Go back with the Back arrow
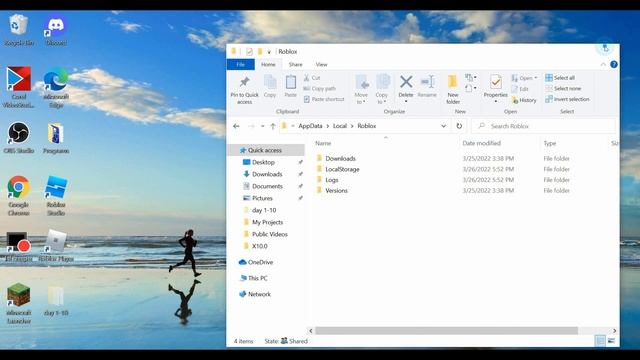 tap(236, 126)
